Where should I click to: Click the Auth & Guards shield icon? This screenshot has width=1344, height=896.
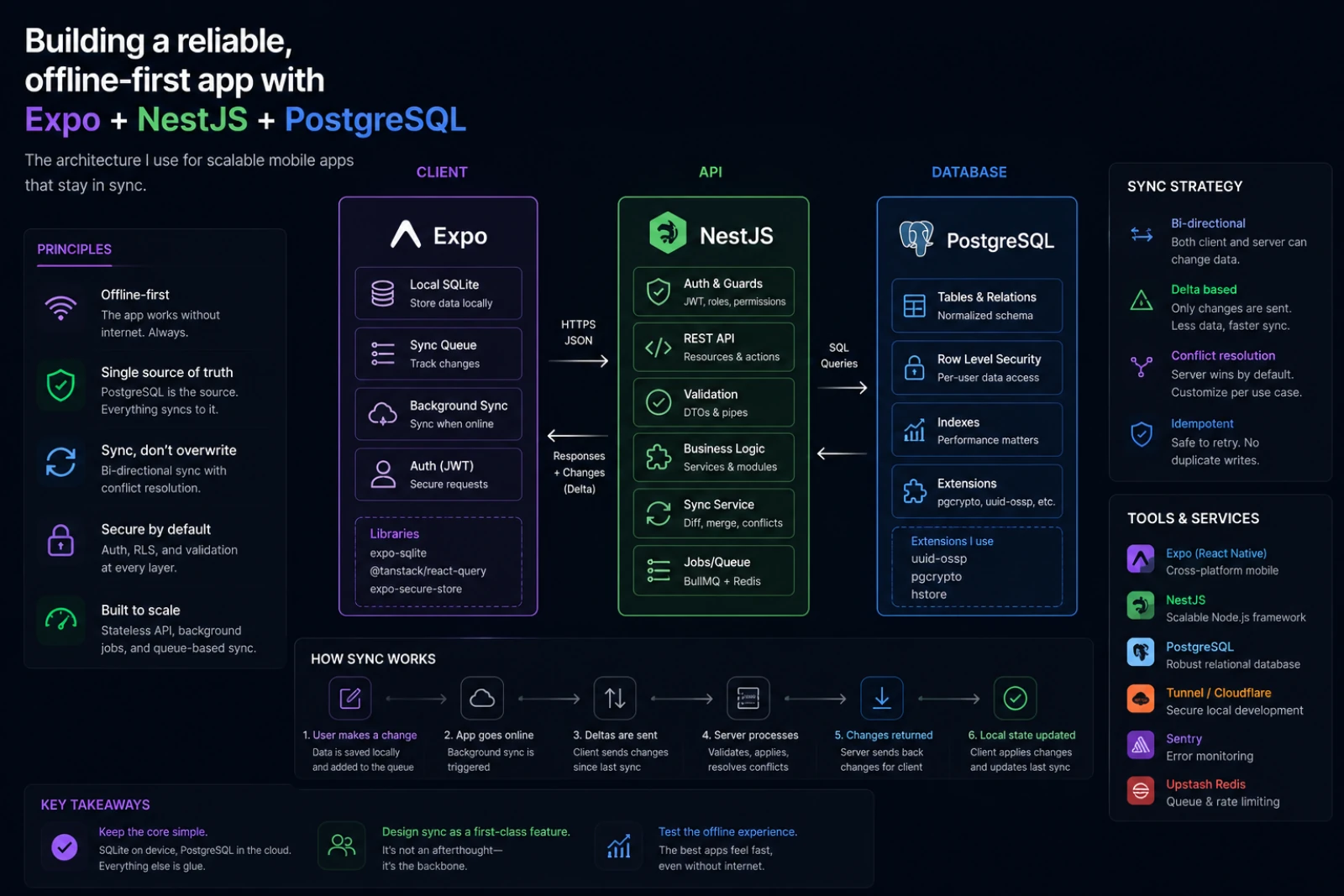point(659,292)
